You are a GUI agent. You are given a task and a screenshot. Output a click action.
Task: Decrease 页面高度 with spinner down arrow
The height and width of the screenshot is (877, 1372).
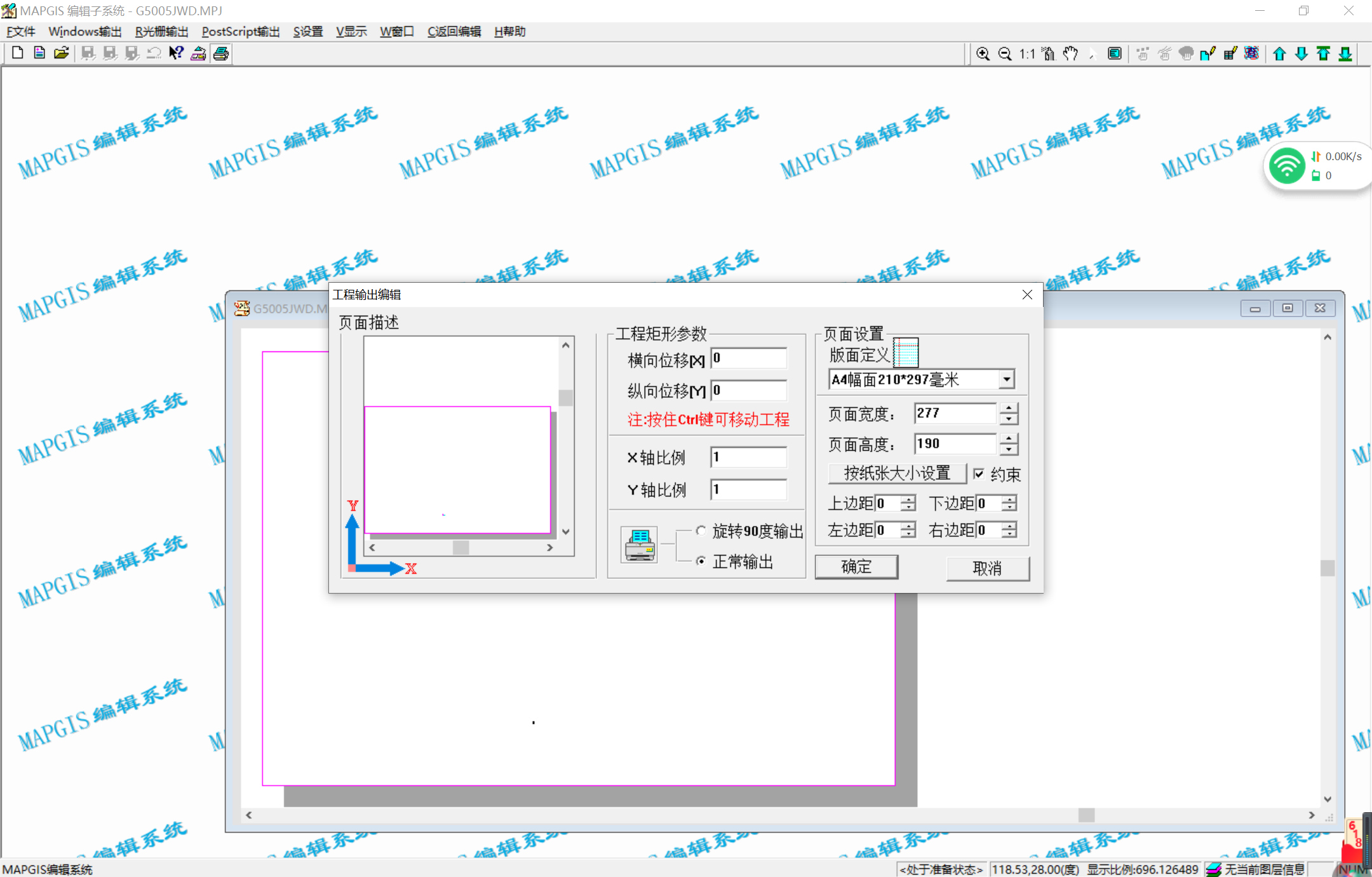tap(1009, 449)
